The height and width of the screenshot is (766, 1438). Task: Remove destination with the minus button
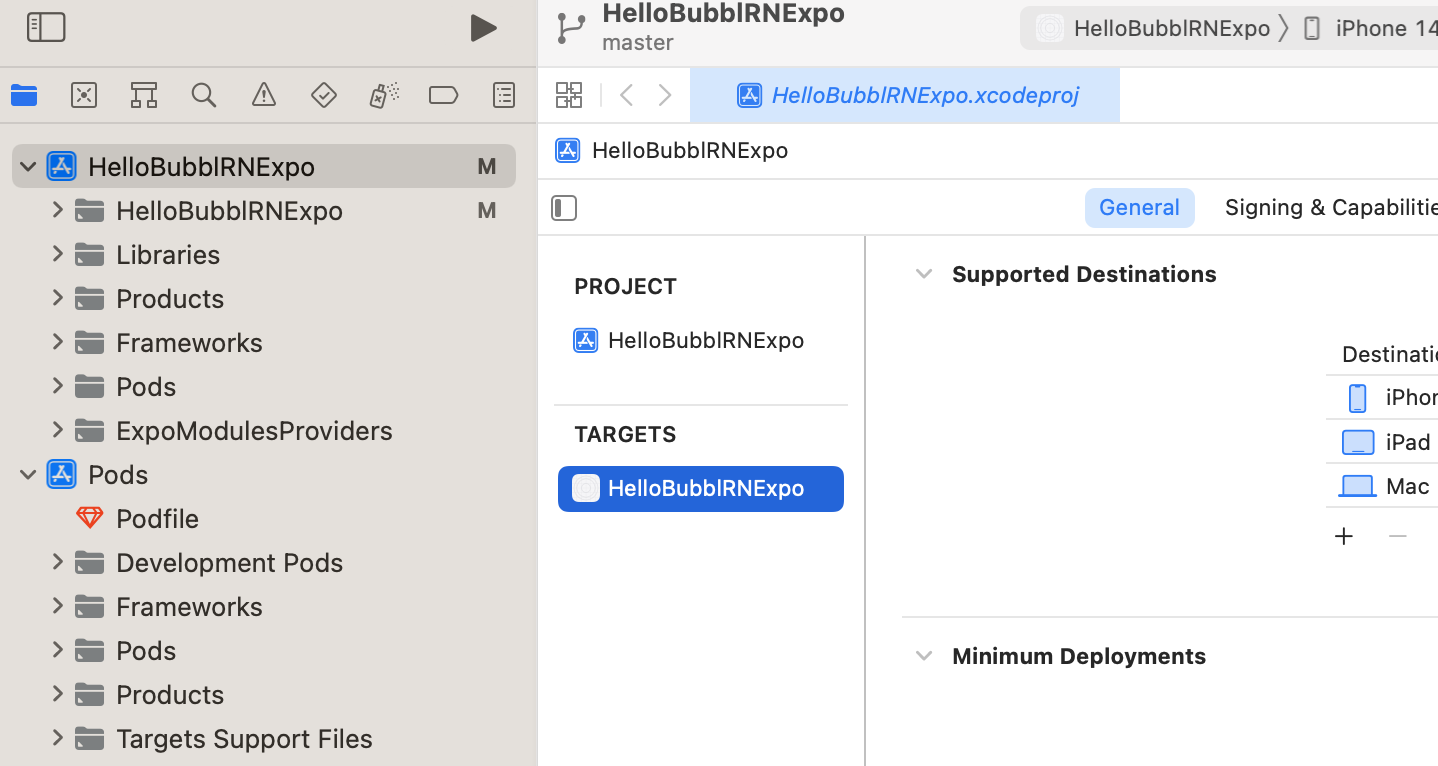tap(1398, 536)
